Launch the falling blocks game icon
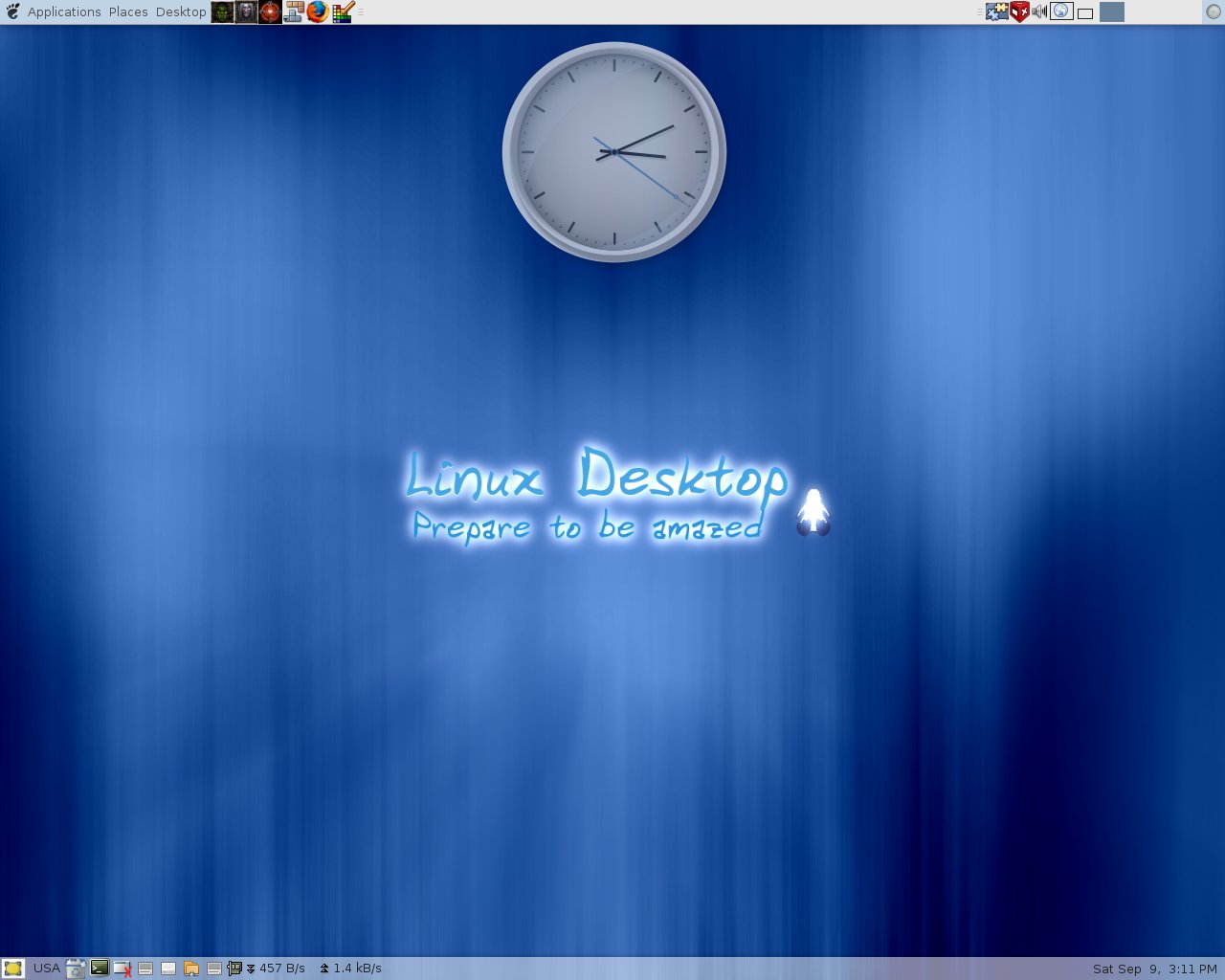1225x980 pixels. 294,11
